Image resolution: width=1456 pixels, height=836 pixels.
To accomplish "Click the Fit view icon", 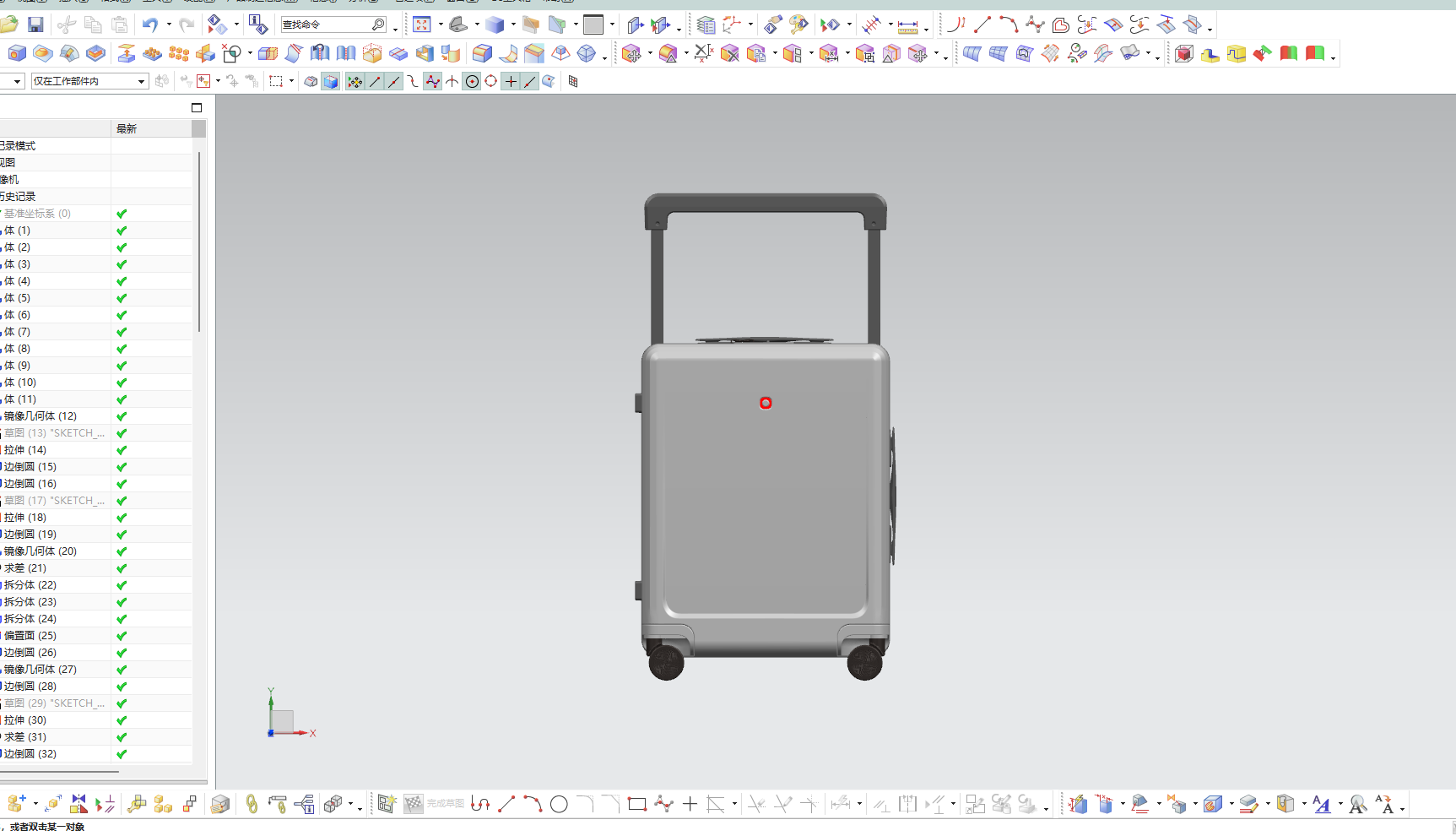I will [x=422, y=25].
